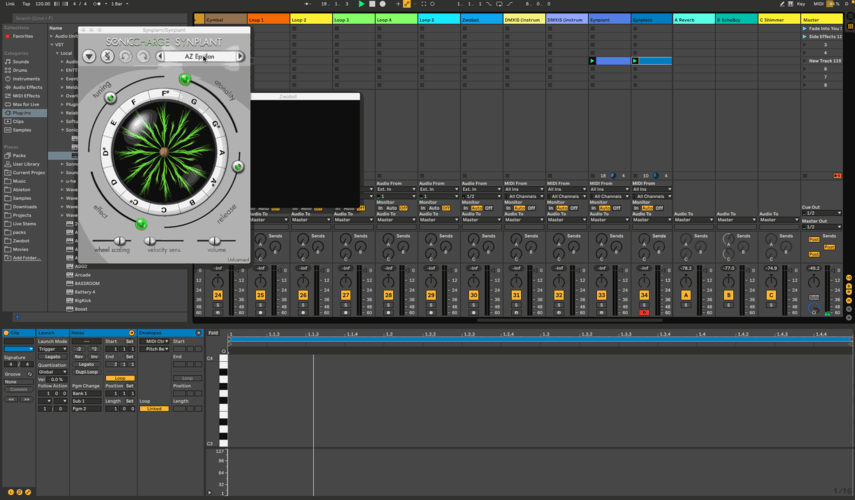855x500 pixels.
Task: Adjust the Synplant volume slider
Action: (x=215, y=240)
